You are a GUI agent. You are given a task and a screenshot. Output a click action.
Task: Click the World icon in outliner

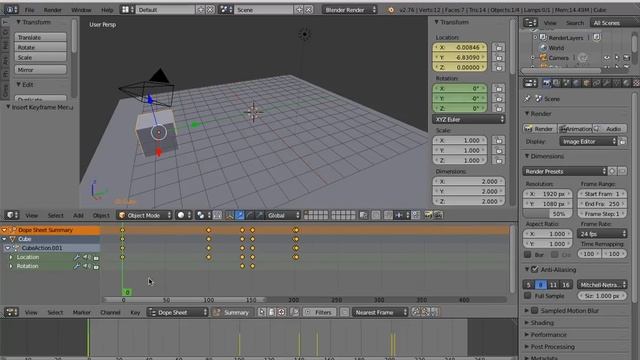pos(543,48)
